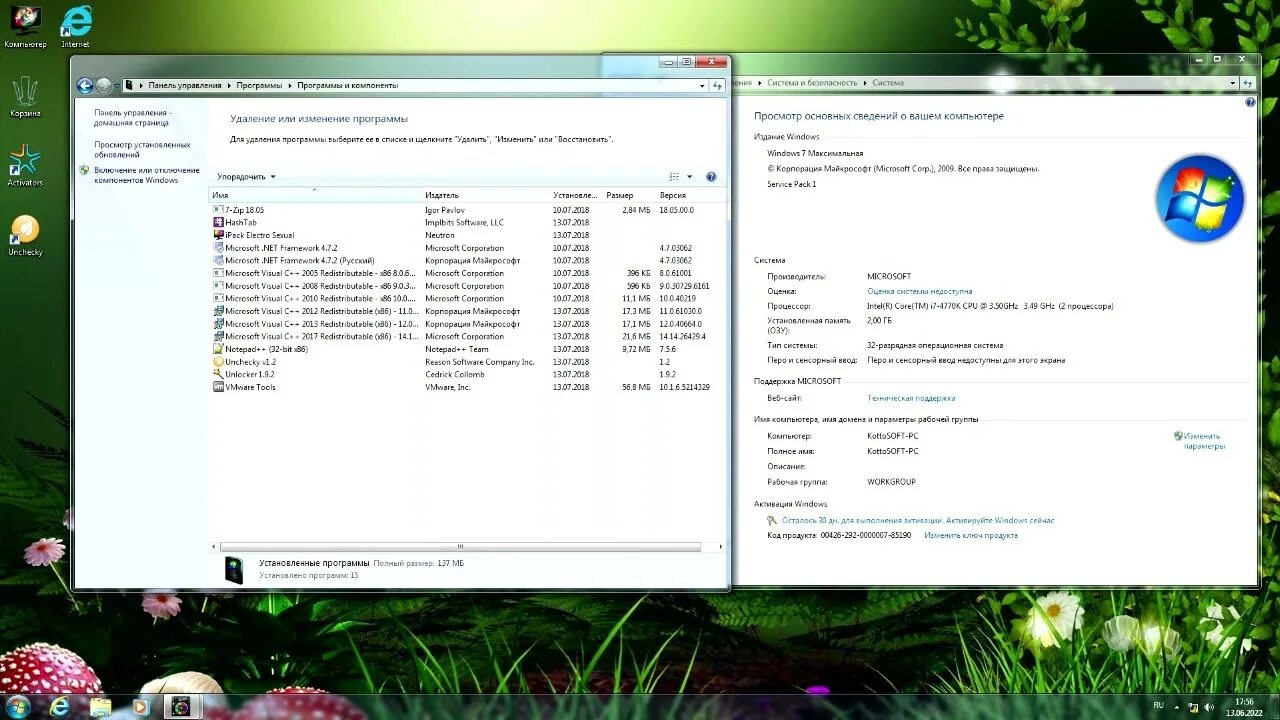Click the Программы breadcrumb segment
Viewport: 1280px width, 720px height.
(x=260, y=86)
